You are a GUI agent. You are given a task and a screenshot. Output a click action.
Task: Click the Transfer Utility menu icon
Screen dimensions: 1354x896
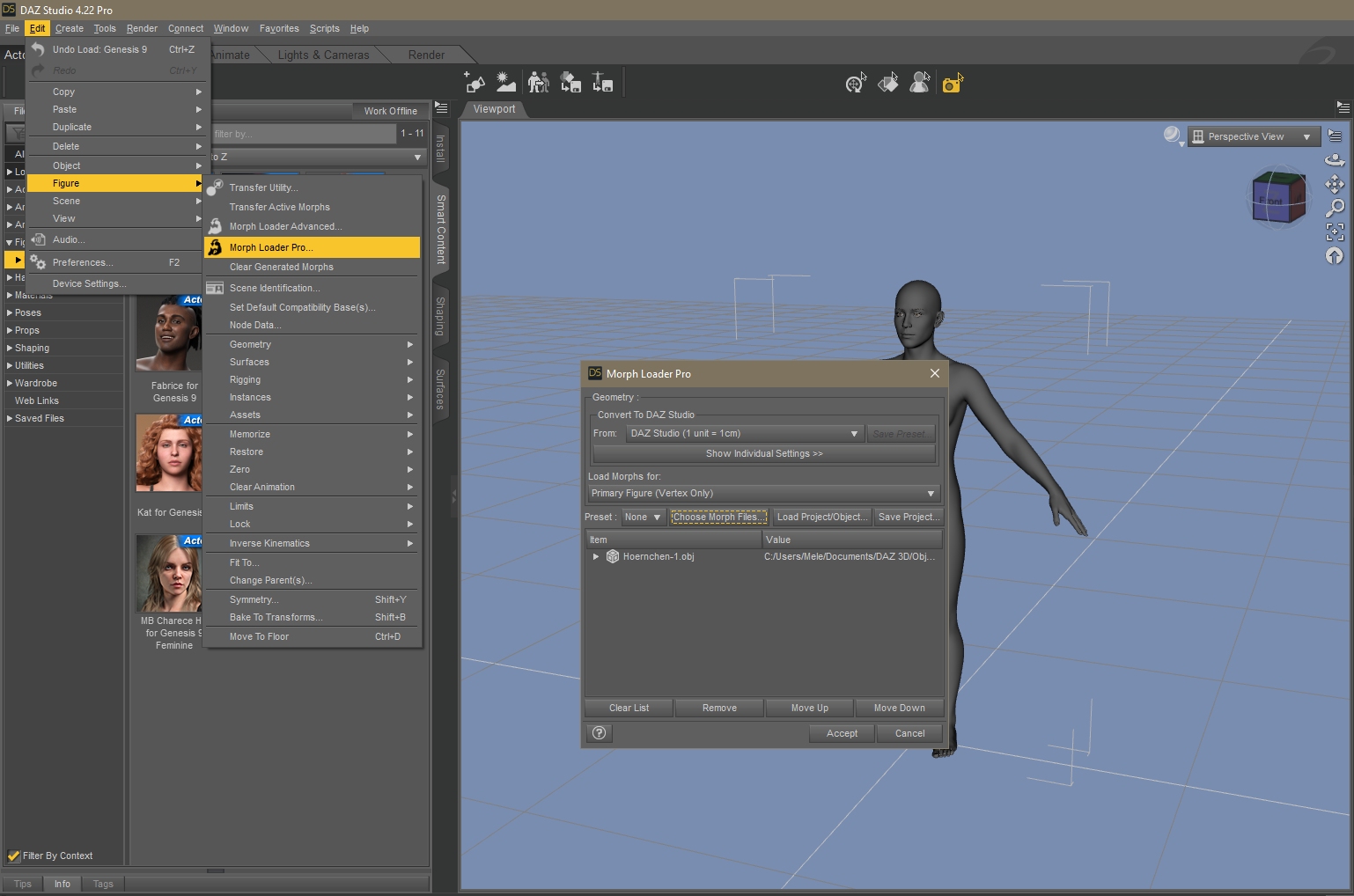(215, 187)
